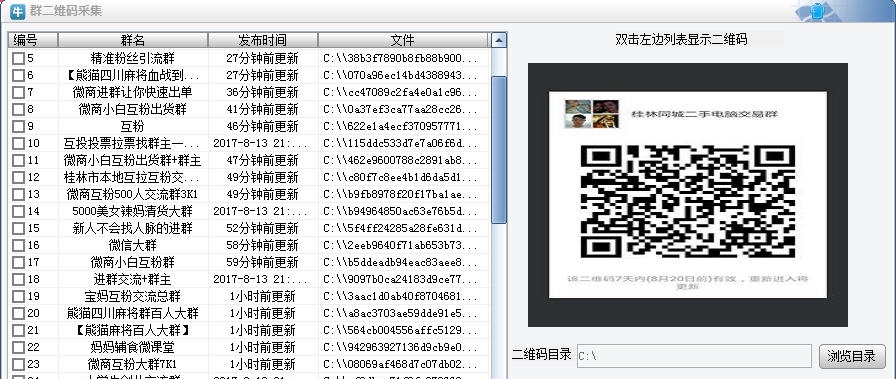Select the row 微商互粉大群7K1
This screenshot has width=896, height=379.
click(x=250, y=364)
